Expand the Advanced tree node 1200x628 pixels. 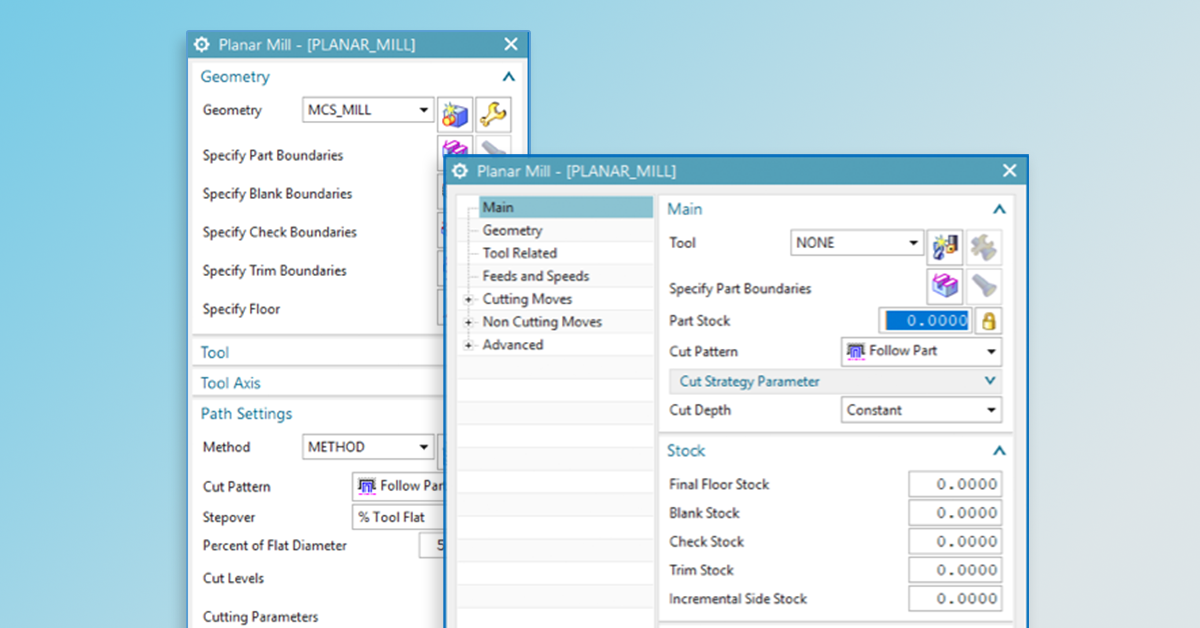[x=468, y=345]
